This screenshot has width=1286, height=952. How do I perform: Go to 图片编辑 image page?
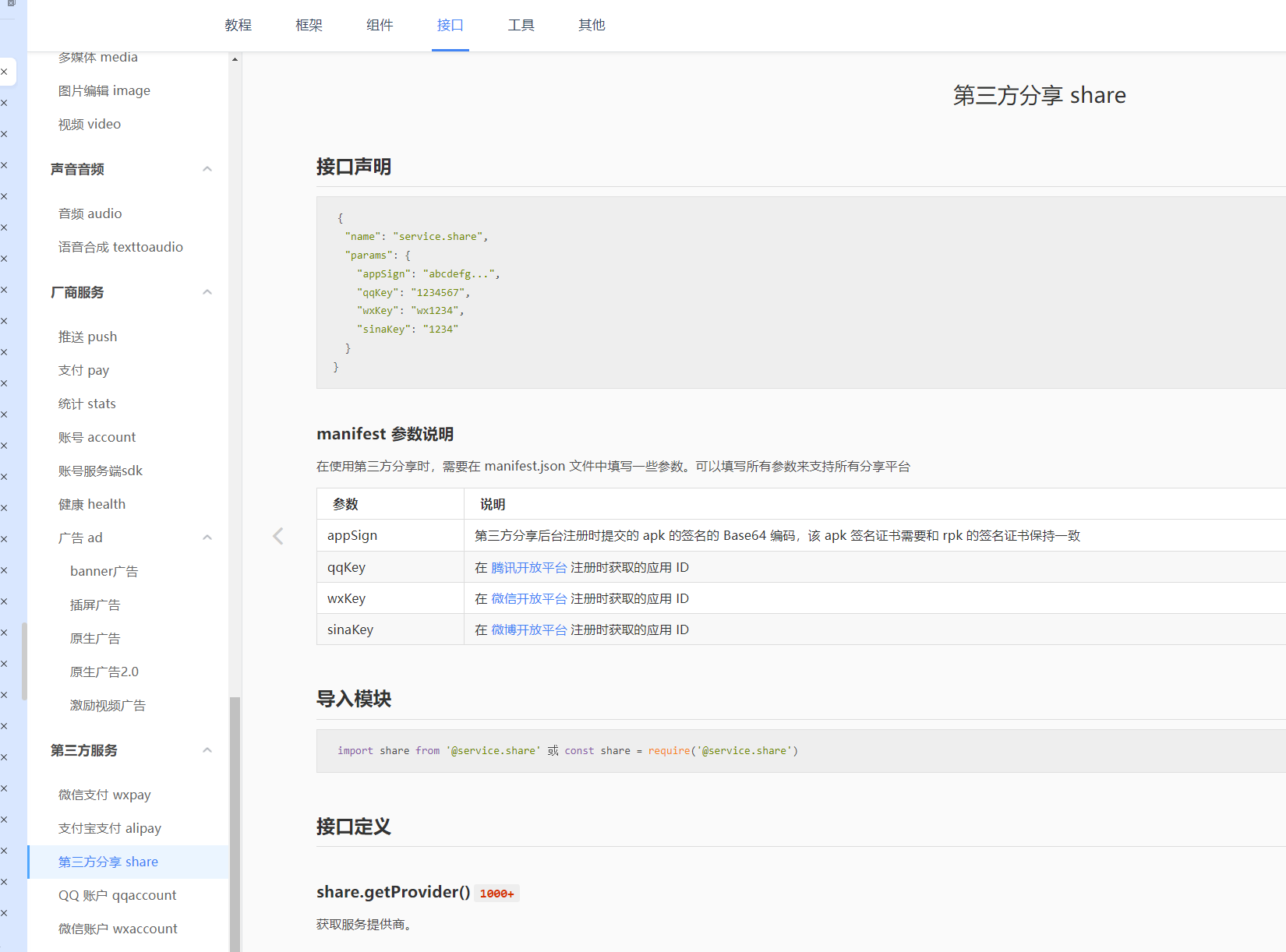pos(104,90)
